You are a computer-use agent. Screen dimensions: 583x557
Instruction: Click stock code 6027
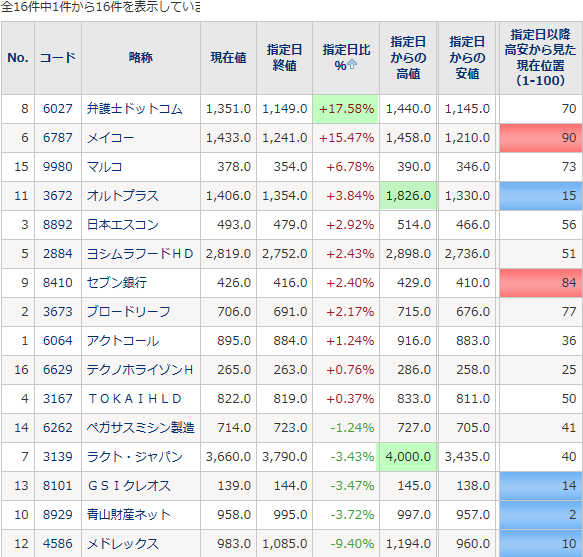point(58,109)
